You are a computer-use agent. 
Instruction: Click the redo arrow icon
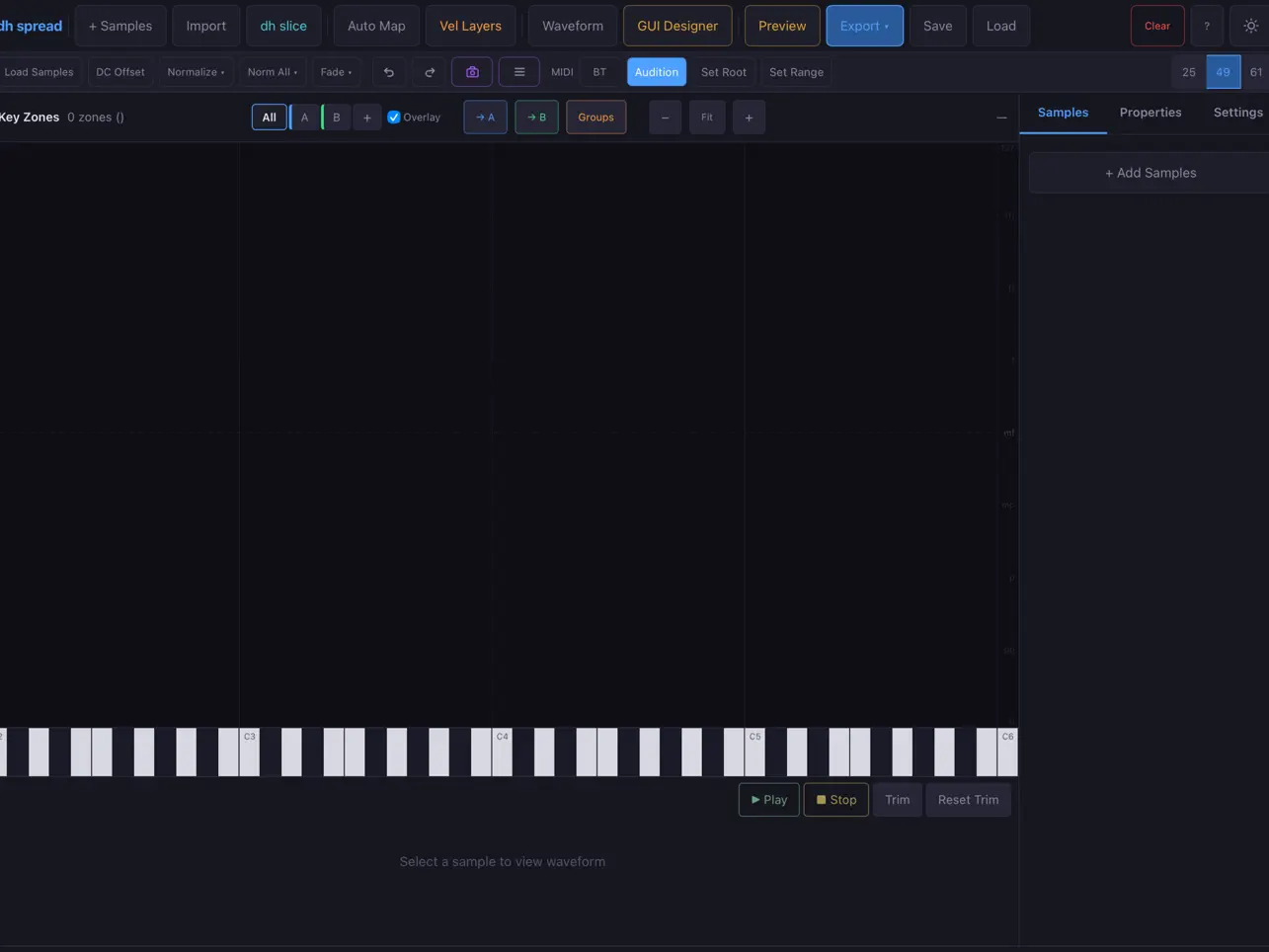[430, 72]
